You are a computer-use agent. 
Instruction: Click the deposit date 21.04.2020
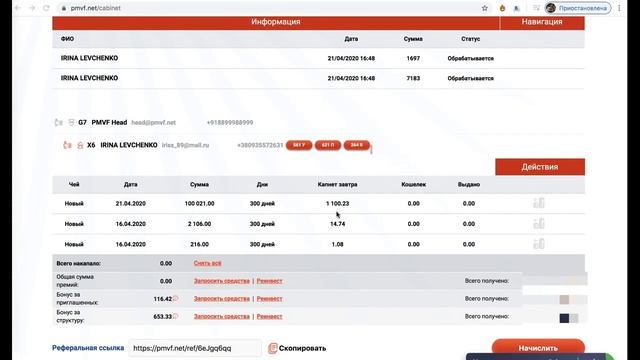click(131, 203)
